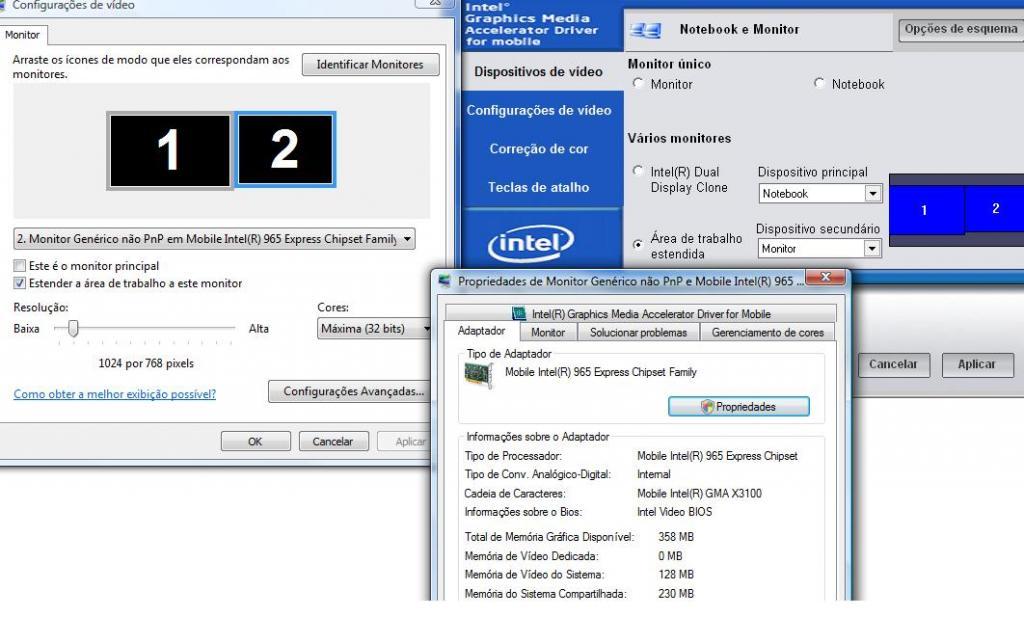Open the Cores color depth dropdown
The height and width of the screenshot is (617, 1024).
point(375,328)
